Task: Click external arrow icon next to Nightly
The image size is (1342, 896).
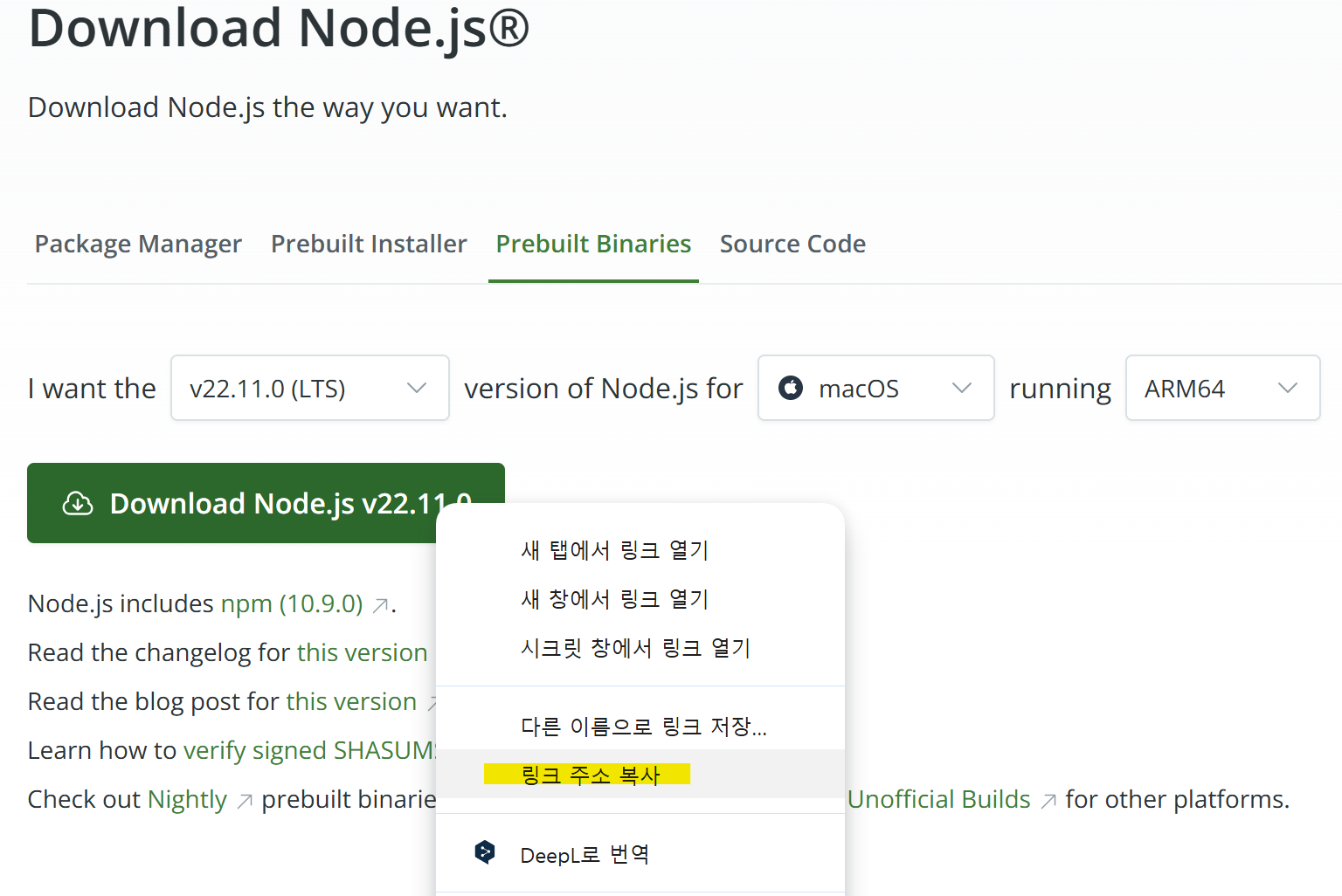Action: pos(245,801)
